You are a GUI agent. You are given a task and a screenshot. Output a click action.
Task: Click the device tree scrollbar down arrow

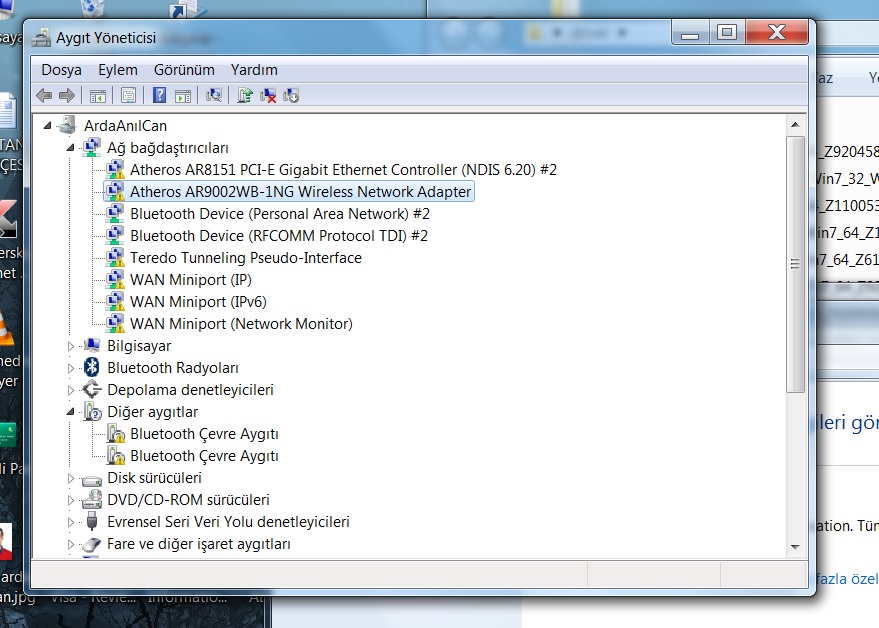tap(796, 546)
